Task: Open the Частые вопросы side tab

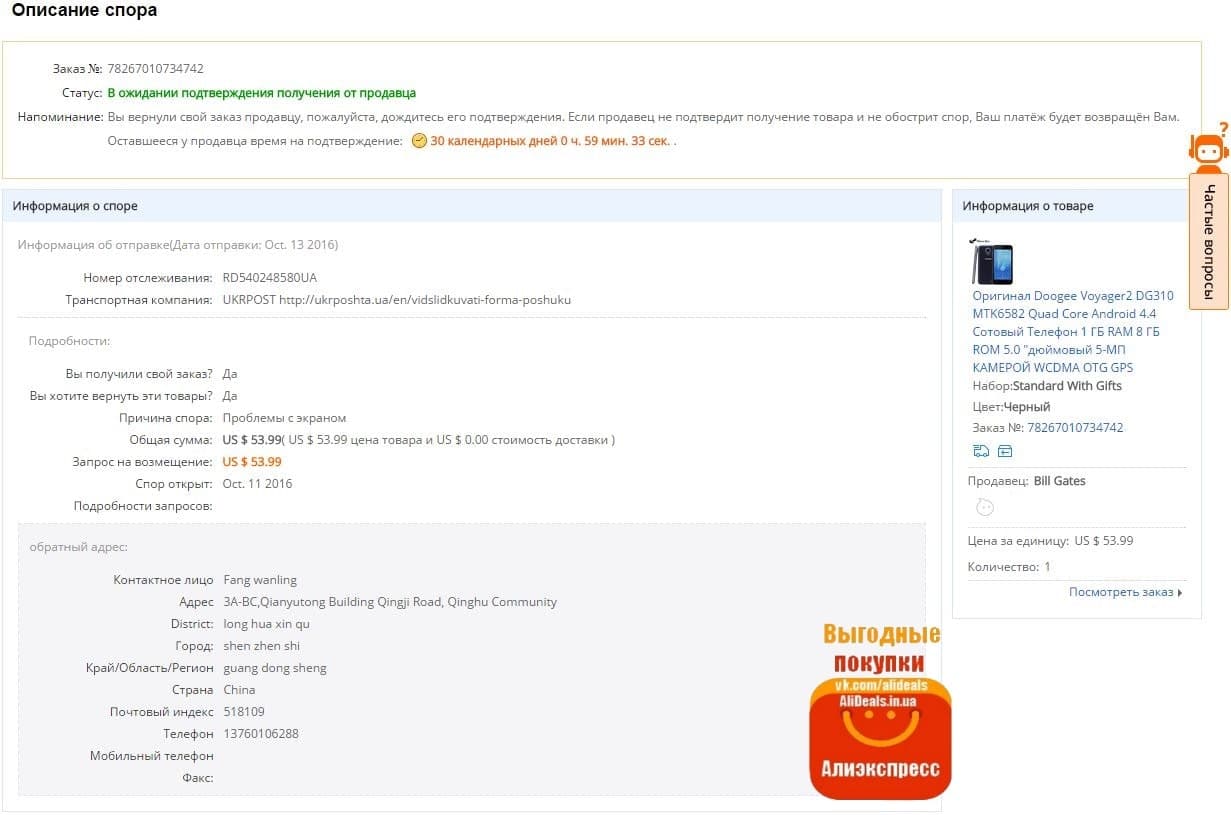Action: click(x=1209, y=241)
